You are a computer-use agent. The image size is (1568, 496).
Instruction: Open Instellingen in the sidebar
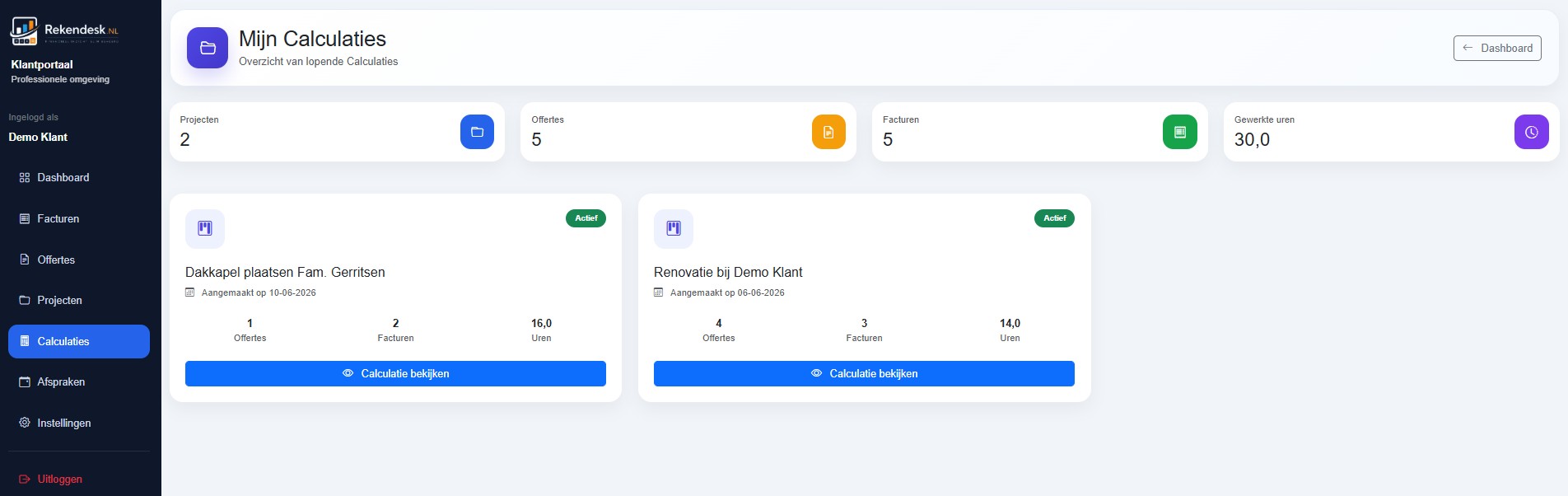[x=79, y=423]
